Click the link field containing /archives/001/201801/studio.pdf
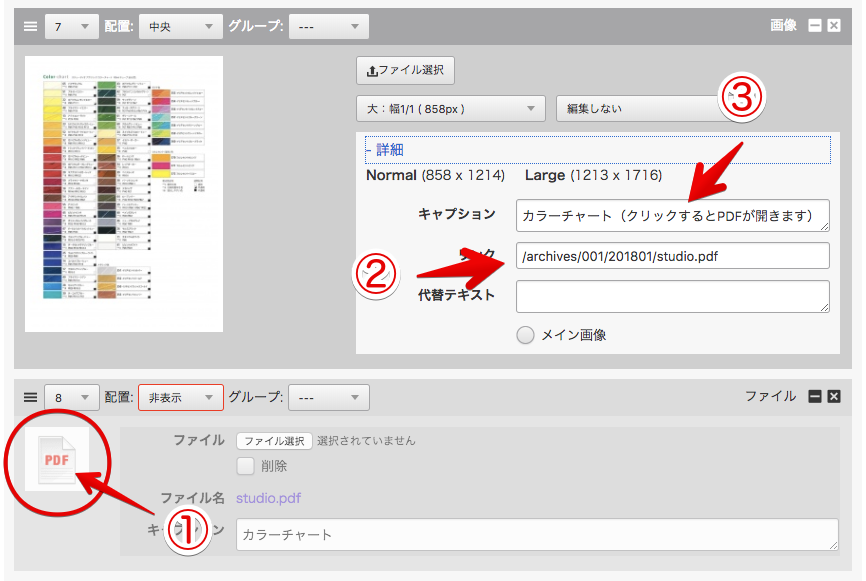The width and height of the screenshot is (866, 581). click(672, 256)
